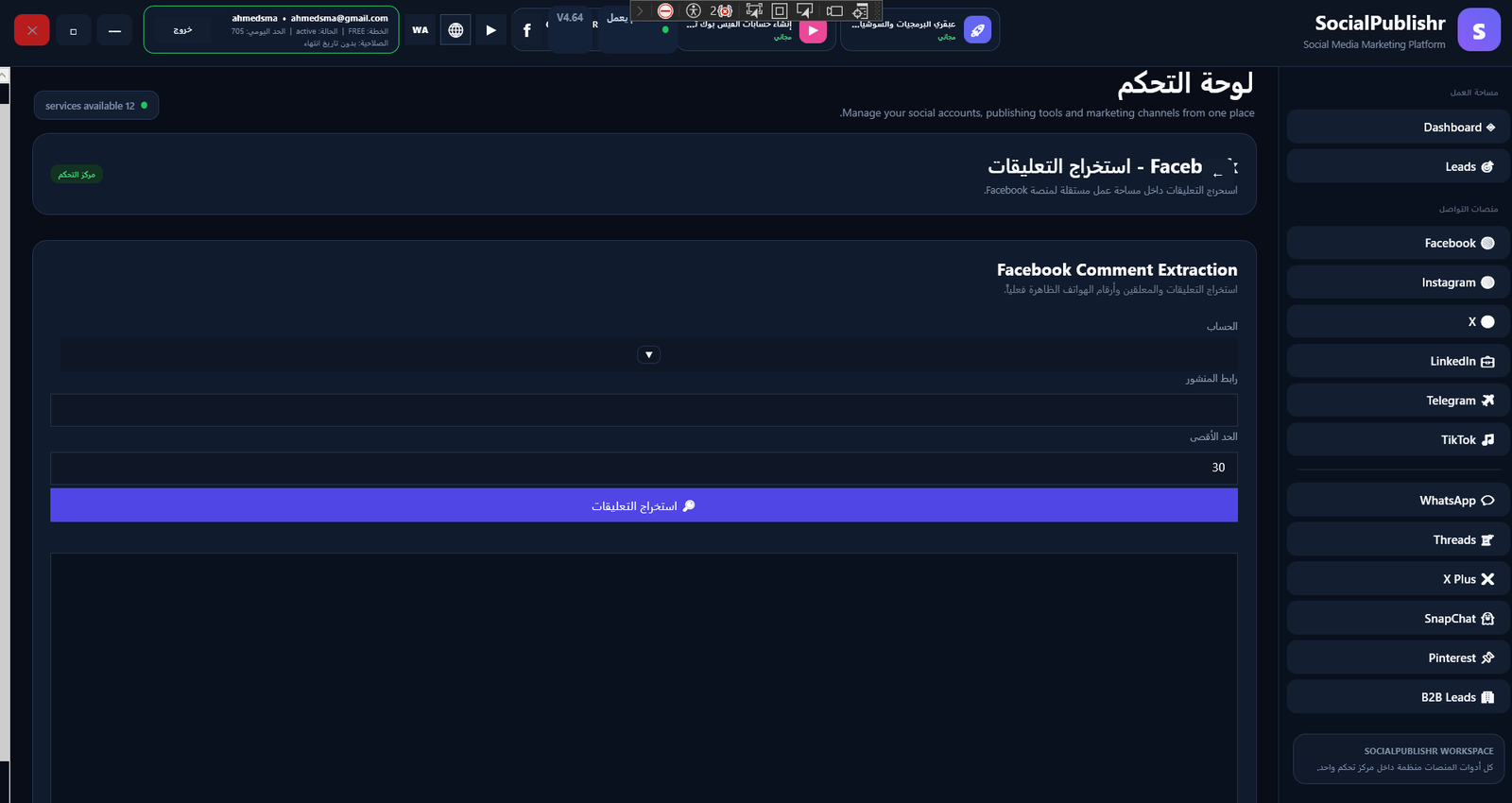1512x803 pixels.
Task: Click the select element icon in floating toolbar
Action: (754, 11)
